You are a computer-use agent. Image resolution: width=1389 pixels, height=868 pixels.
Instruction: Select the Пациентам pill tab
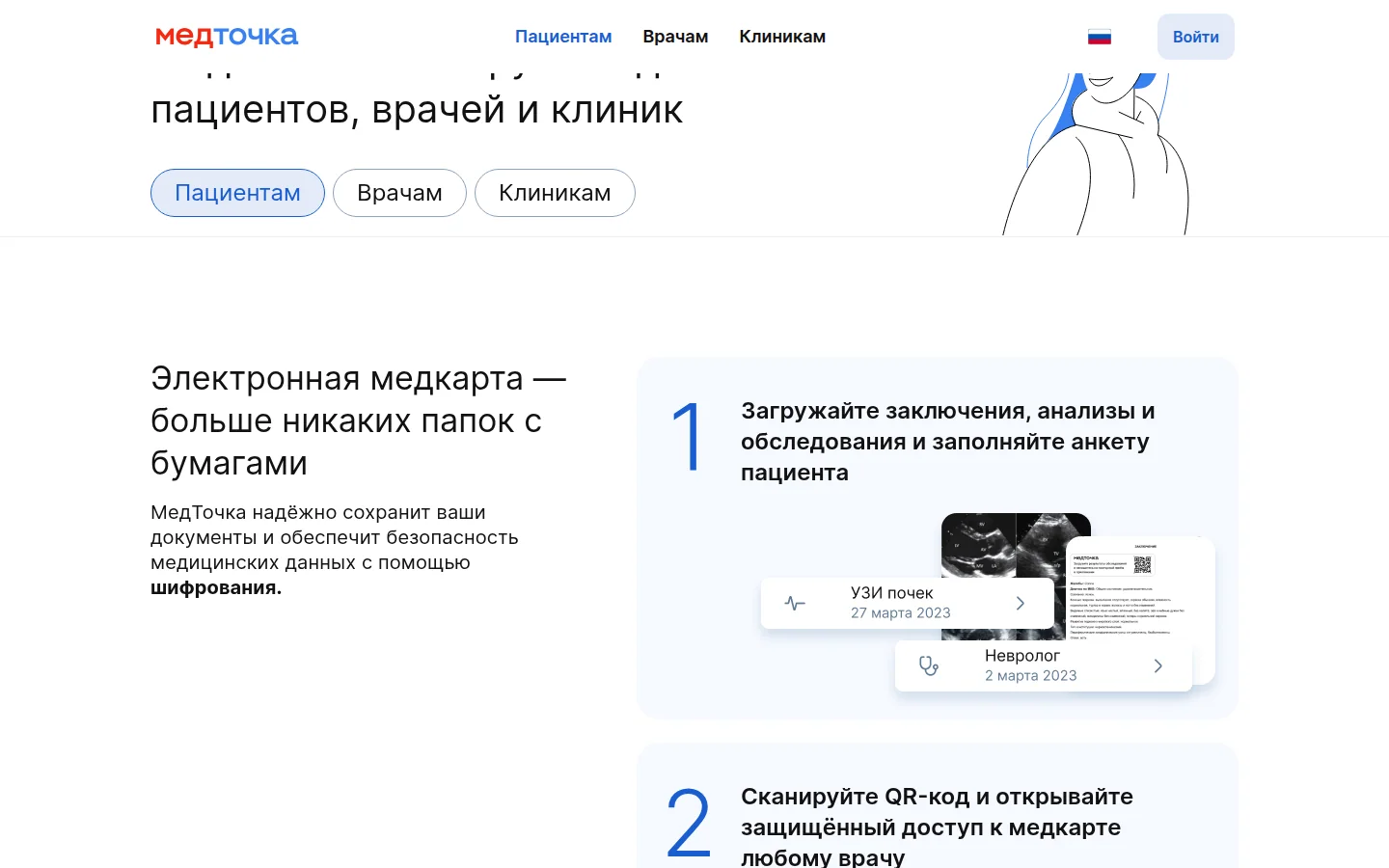[237, 193]
